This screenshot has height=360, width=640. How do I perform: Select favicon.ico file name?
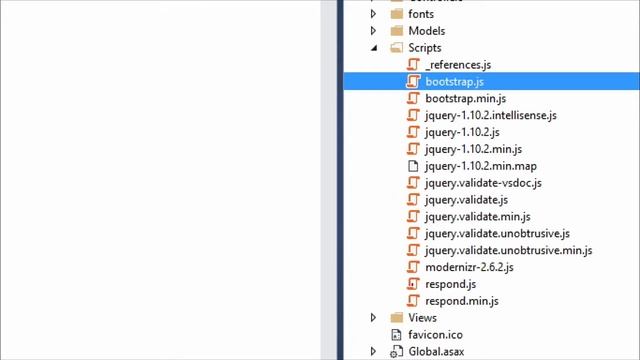pyautogui.click(x=436, y=335)
